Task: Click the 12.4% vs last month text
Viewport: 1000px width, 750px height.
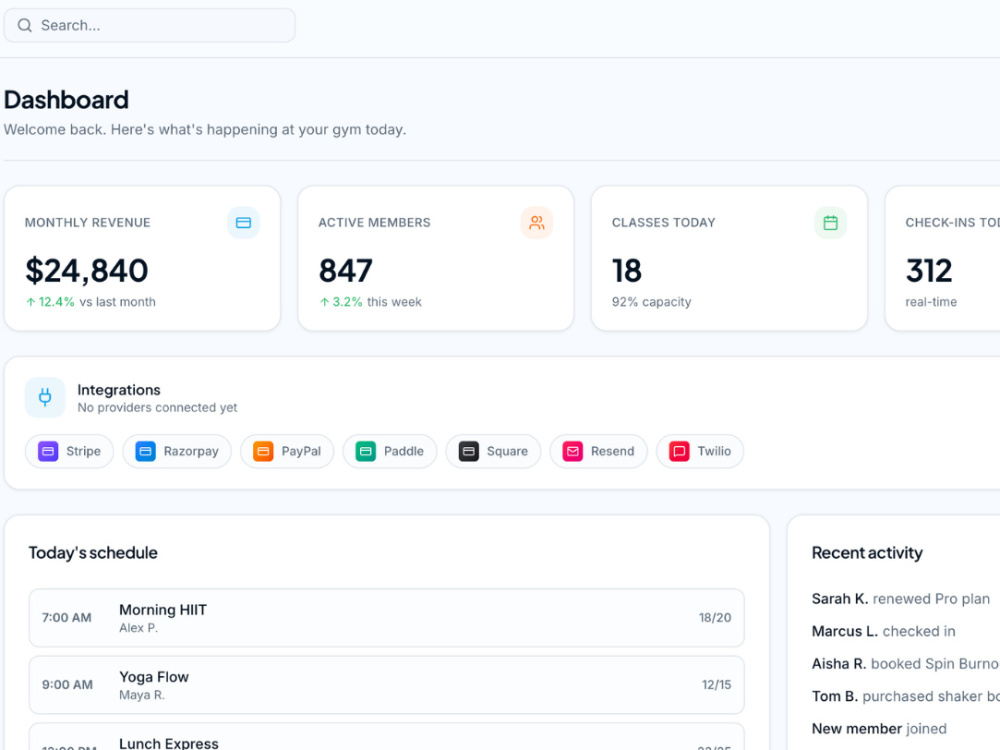Action: (x=91, y=302)
